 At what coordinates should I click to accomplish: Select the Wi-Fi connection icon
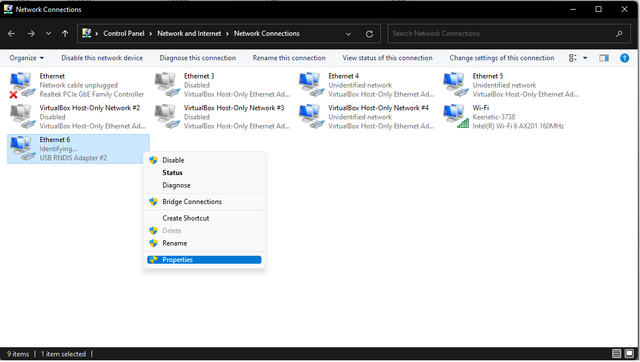click(455, 116)
